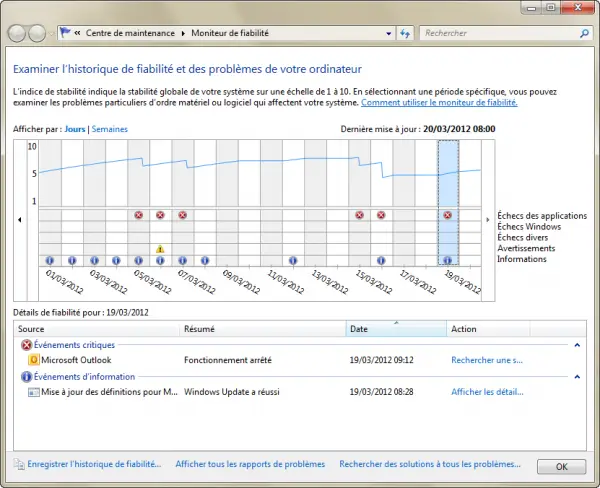Click application failure icon in selected 19/03/2012 column
600x488 pixels.
(x=448, y=215)
